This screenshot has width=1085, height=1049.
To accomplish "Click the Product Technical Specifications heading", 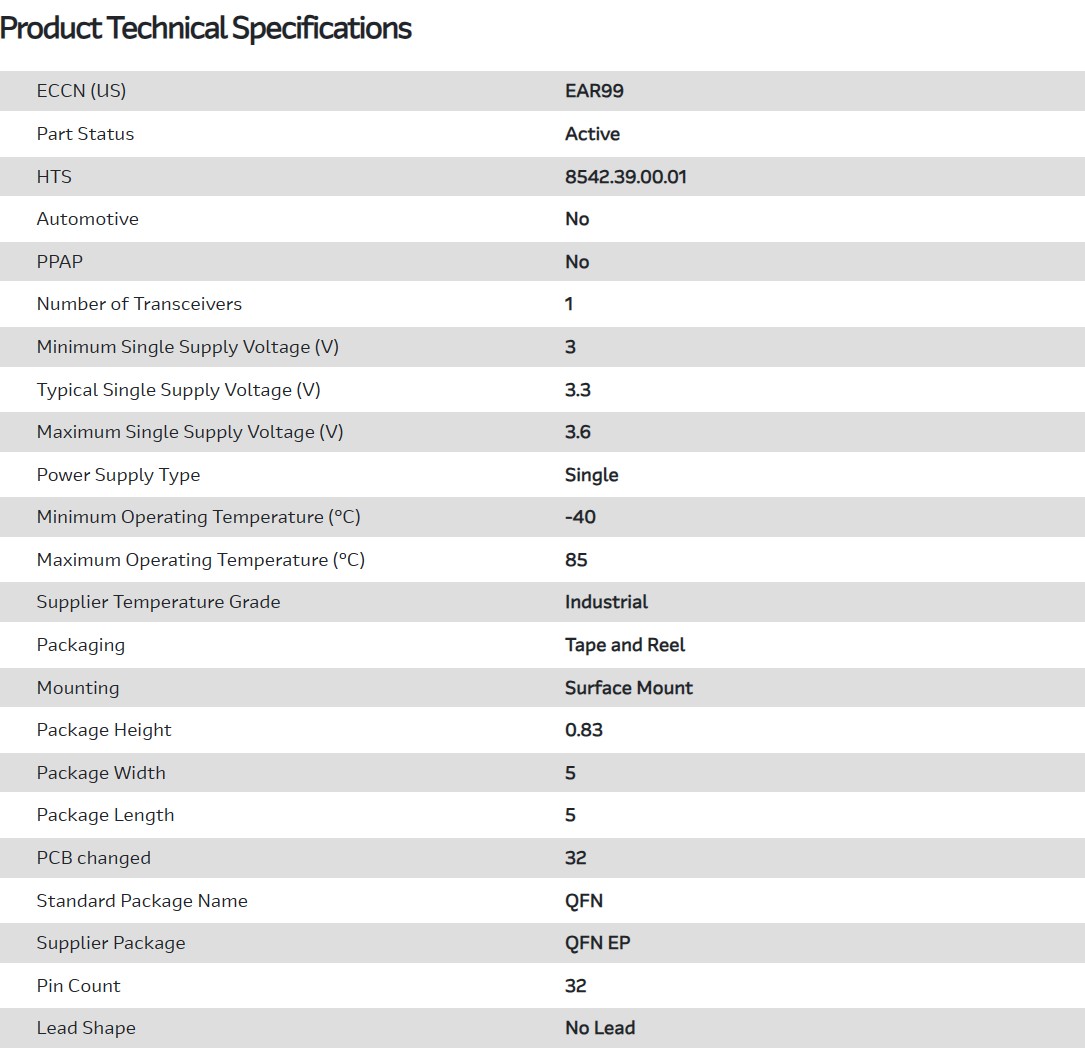I will tap(206, 28).
